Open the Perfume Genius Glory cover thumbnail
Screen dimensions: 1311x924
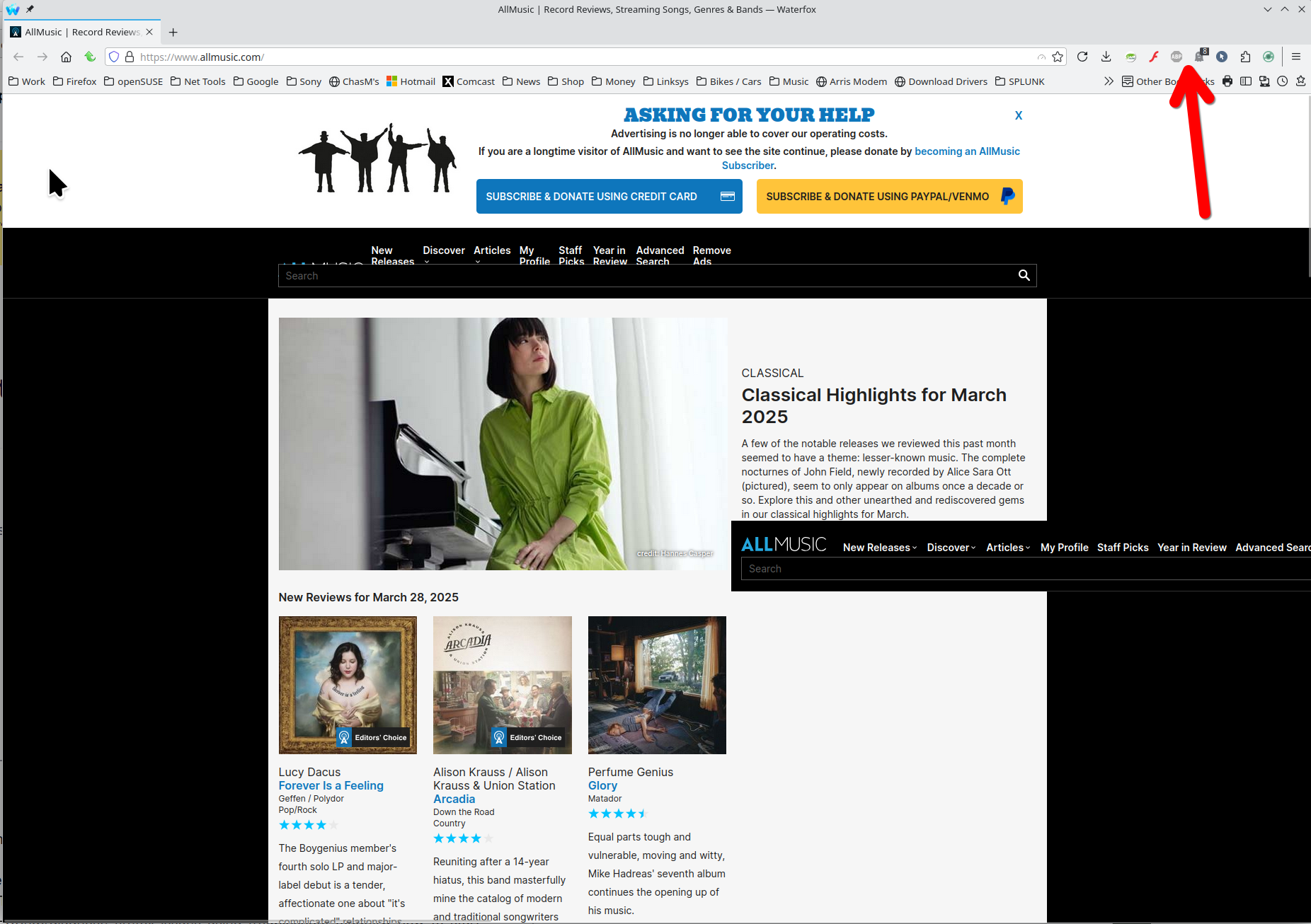click(x=657, y=685)
